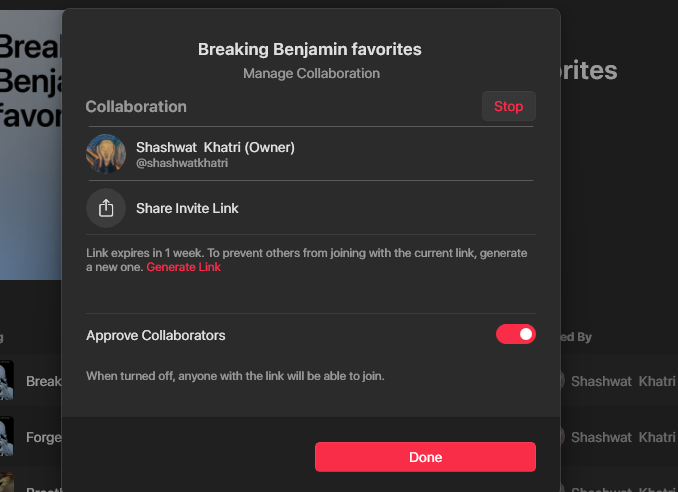The height and width of the screenshot is (492, 678).
Task: Click the Approve Collaborators label
Action: click(156, 335)
